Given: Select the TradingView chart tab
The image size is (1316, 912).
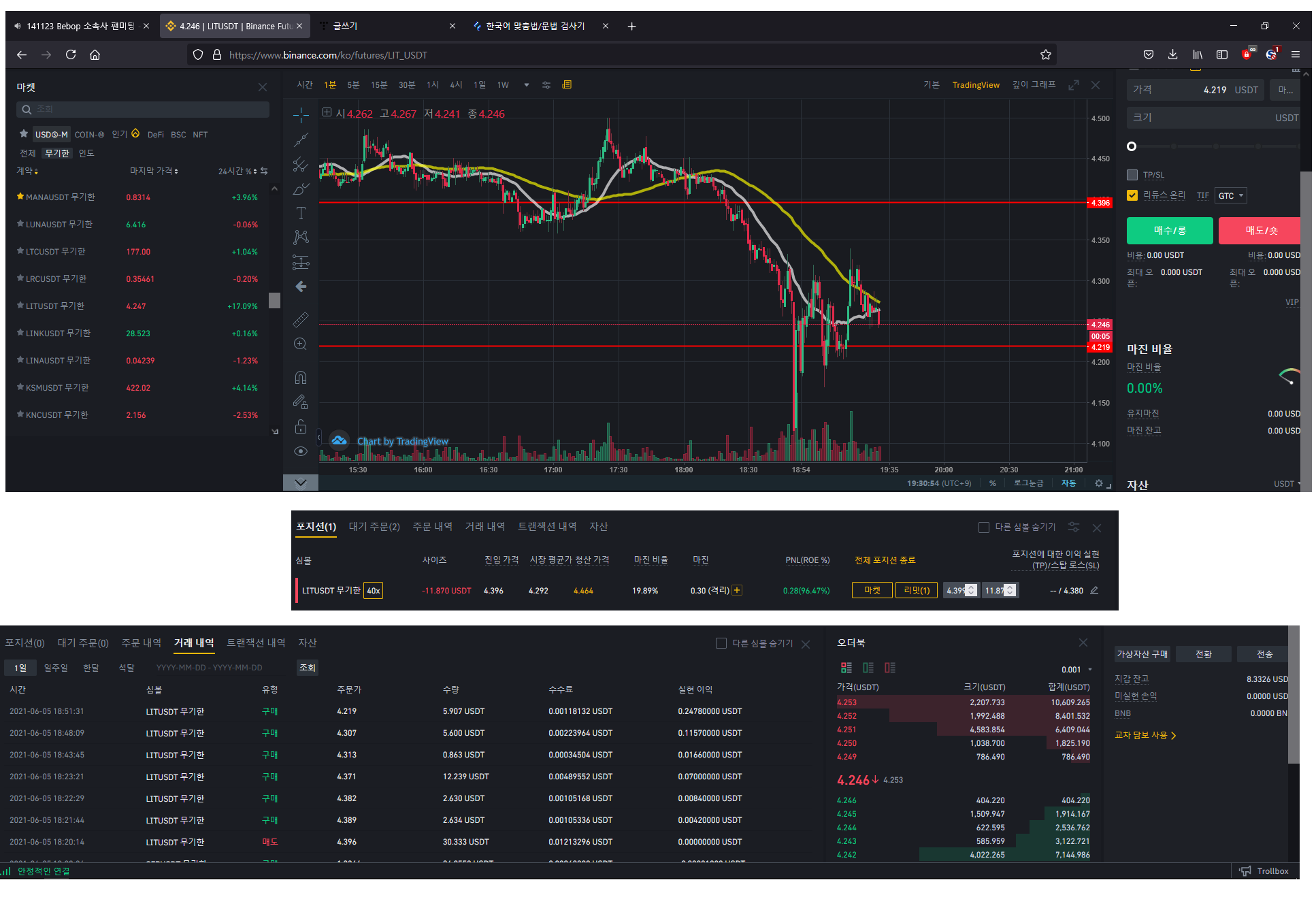Looking at the screenshot, I should click(975, 85).
